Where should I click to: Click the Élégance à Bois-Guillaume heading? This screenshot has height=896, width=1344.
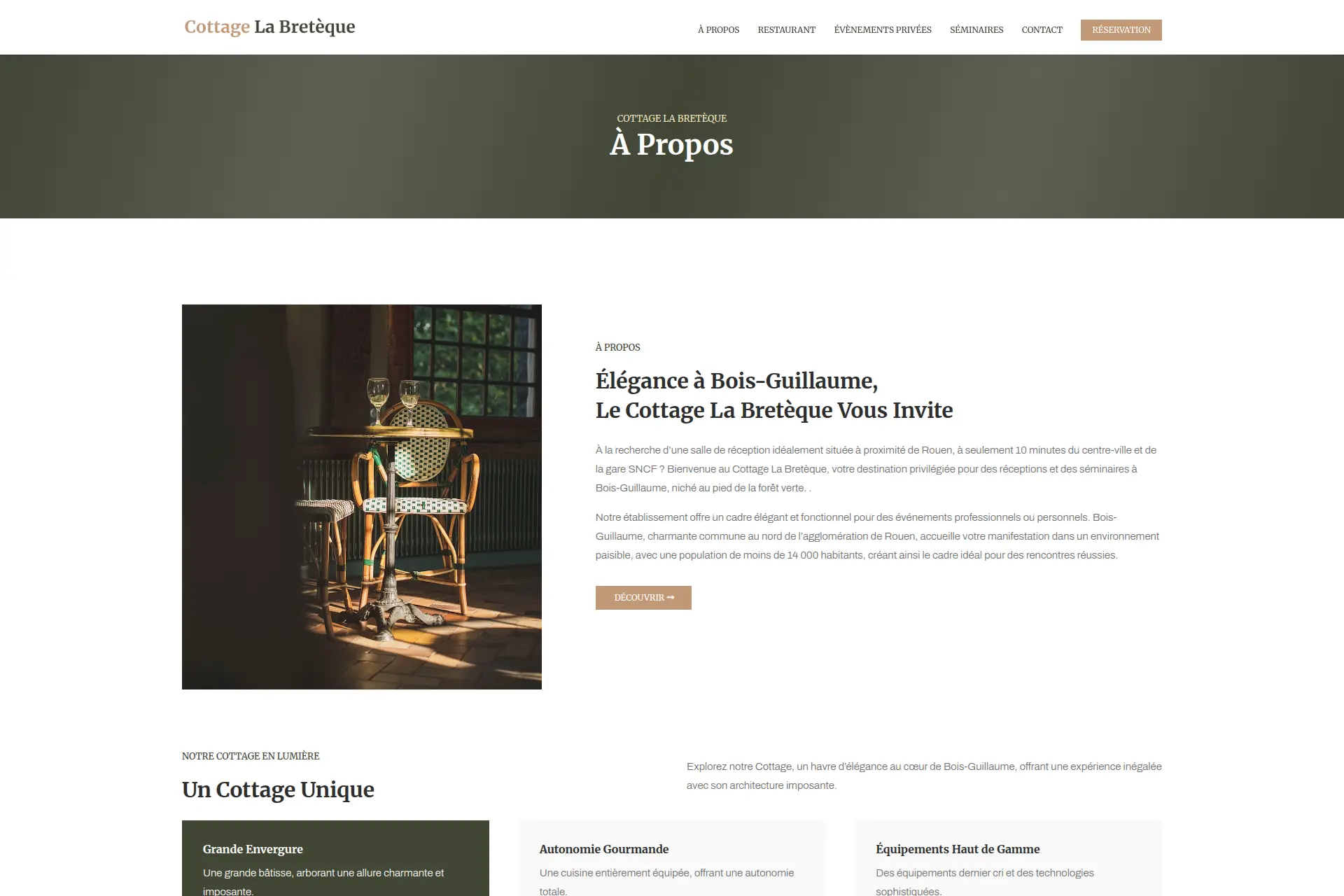pos(774,395)
